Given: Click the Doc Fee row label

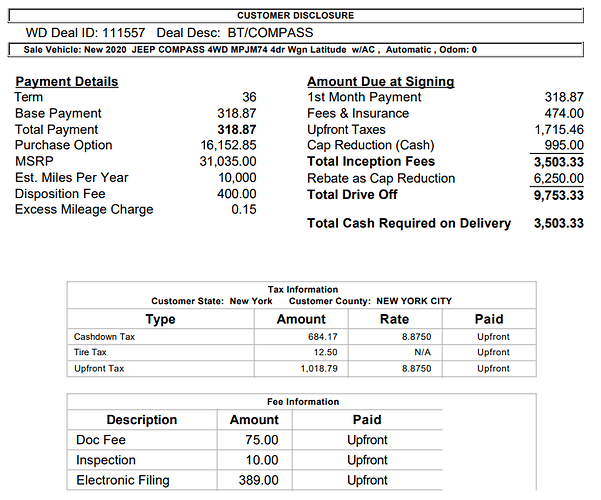Looking at the screenshot, I should [101, 440].
